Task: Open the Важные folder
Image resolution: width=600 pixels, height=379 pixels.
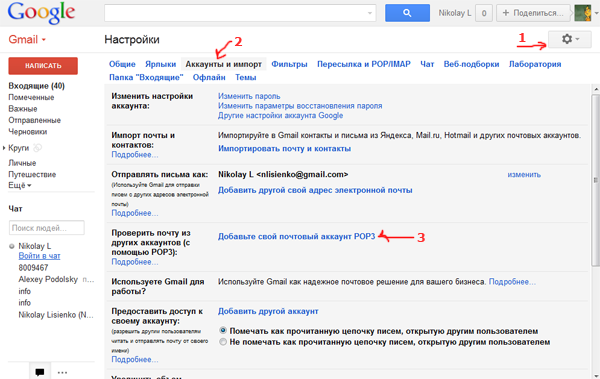Action: [x=23, y=109]
